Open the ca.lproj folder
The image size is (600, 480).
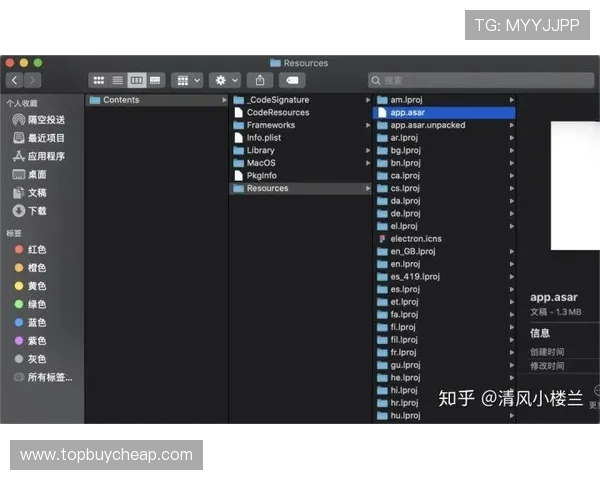tap(444, 176)
